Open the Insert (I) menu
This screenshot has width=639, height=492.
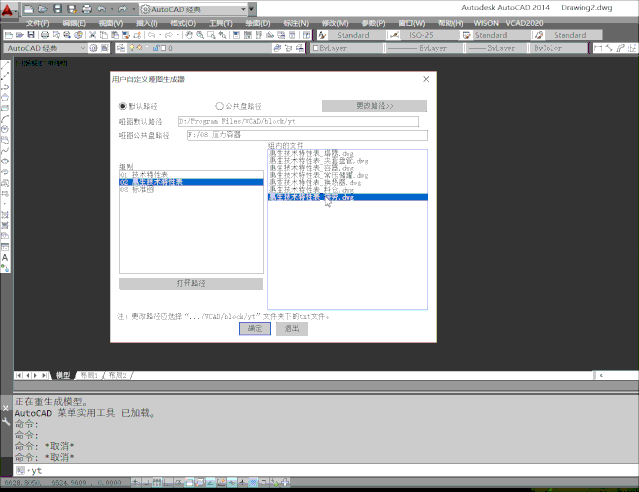tap(146, 23)
